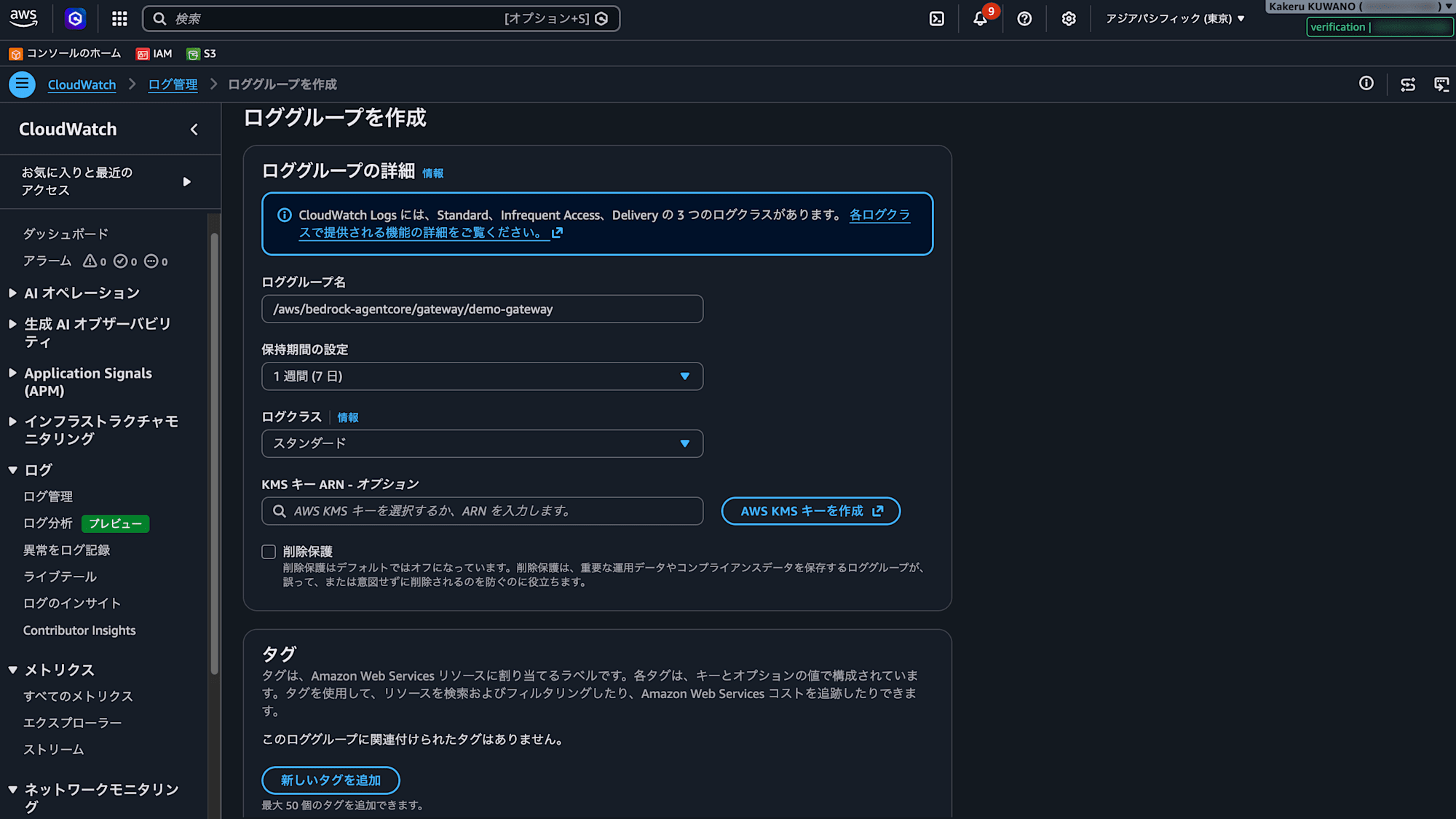Click the AWS logo home icon

click(23, 18)
